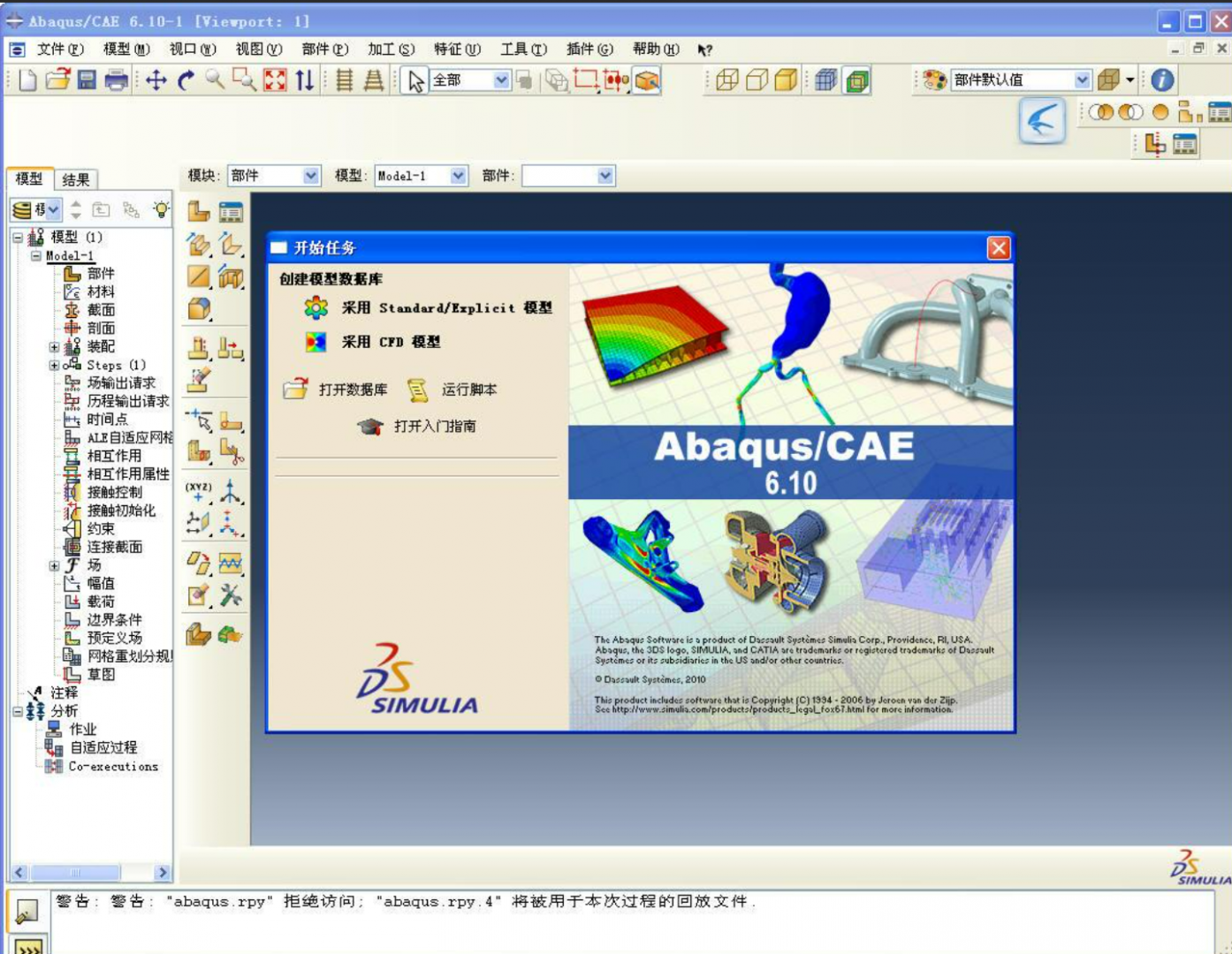Select the Box zoom tool
This screenshot has height=954, width=1232.
point(244,80)
